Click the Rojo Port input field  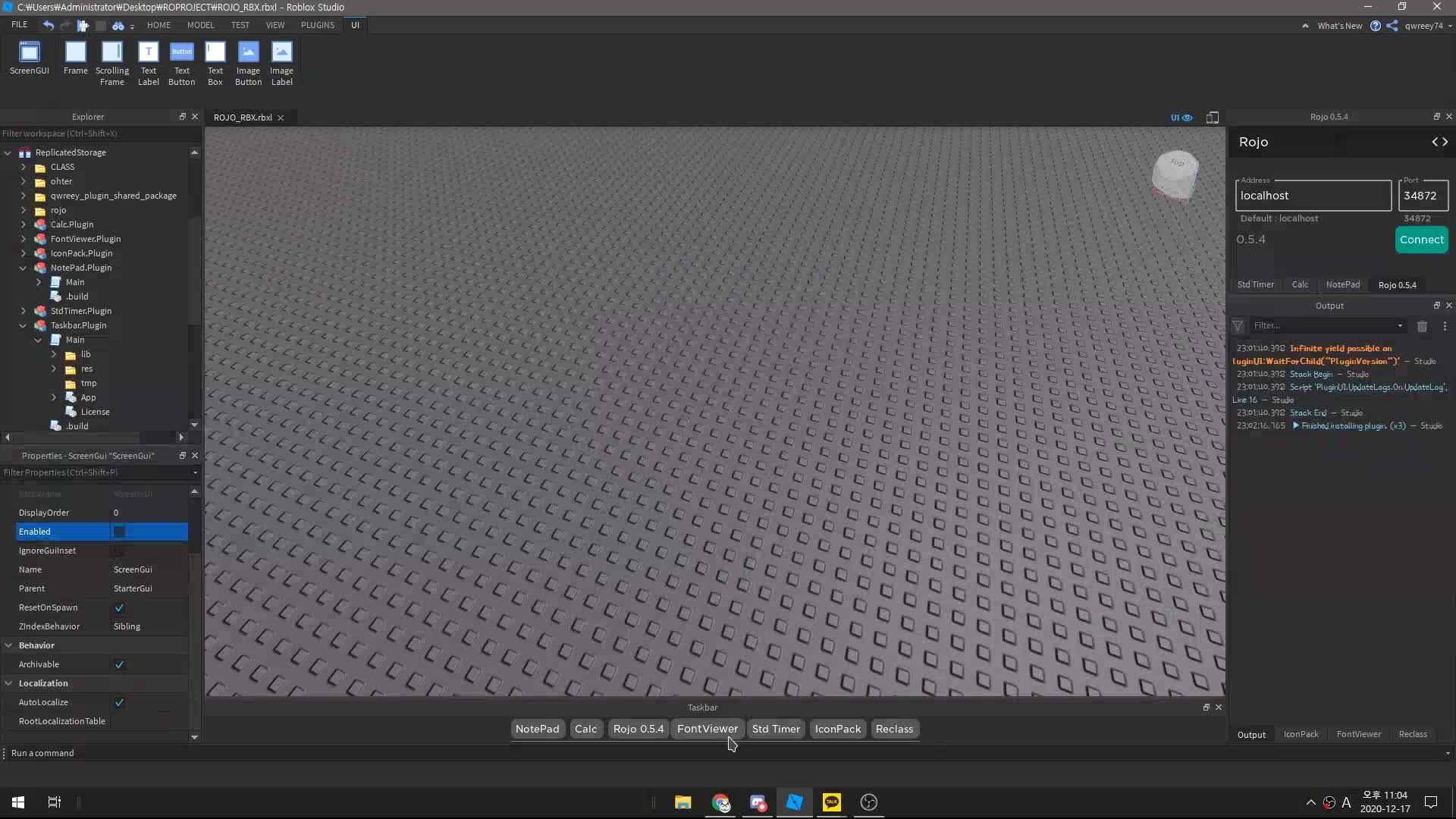[x=1423, y=196]
